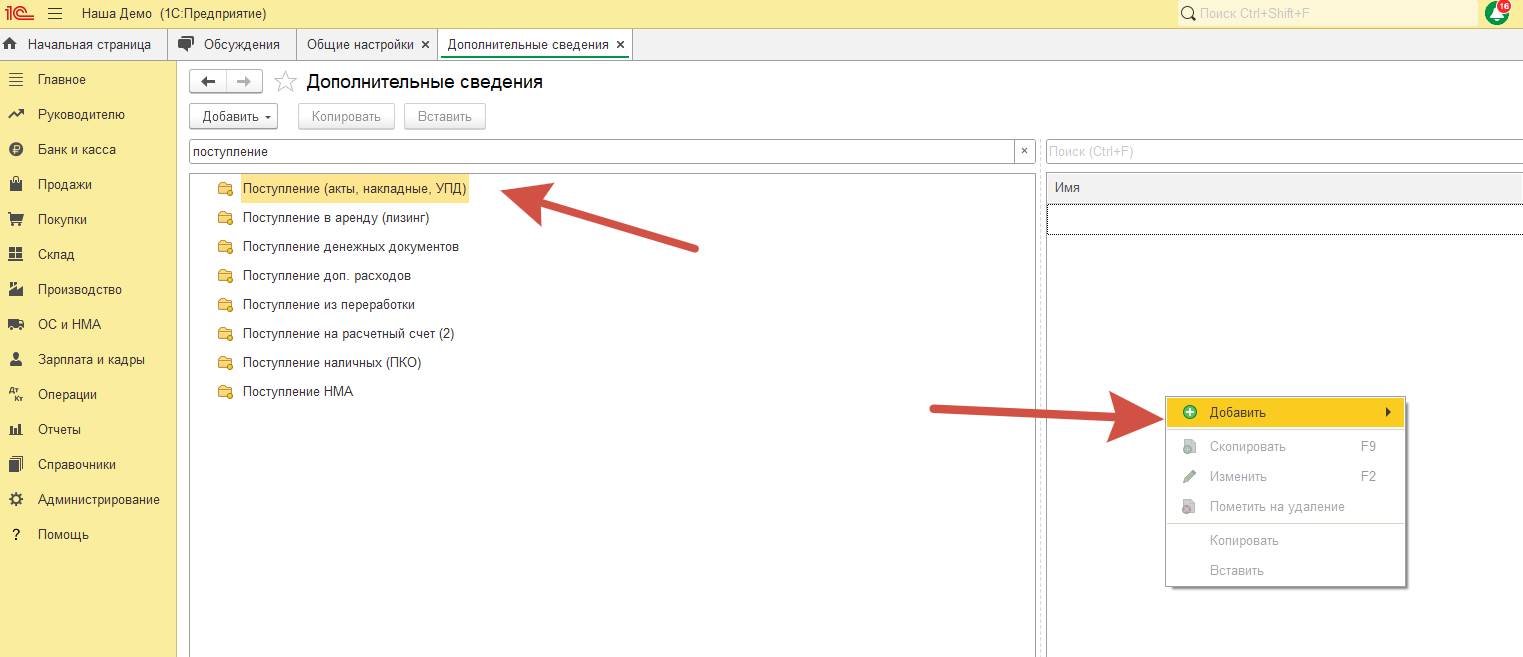Go to Производство section in sidebar

tap(79, 289)
